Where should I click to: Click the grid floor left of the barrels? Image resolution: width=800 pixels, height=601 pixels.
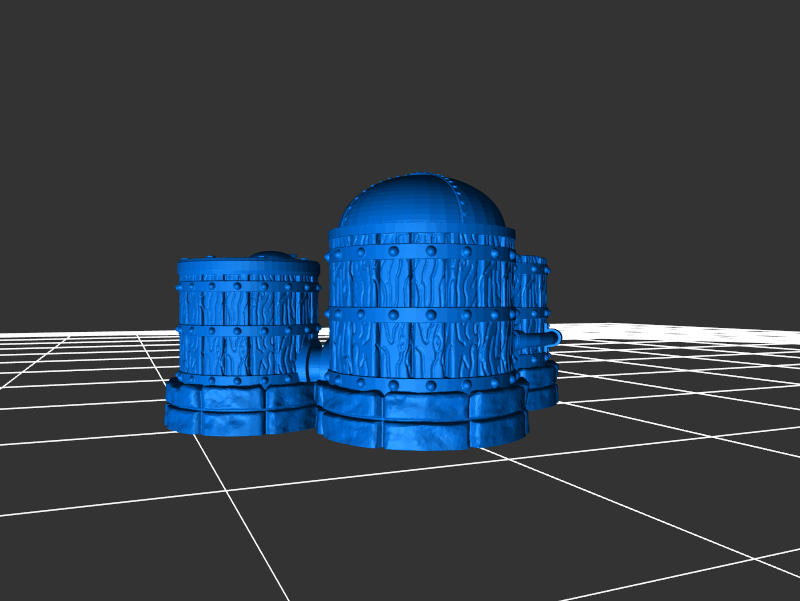[x=80, y=390]
